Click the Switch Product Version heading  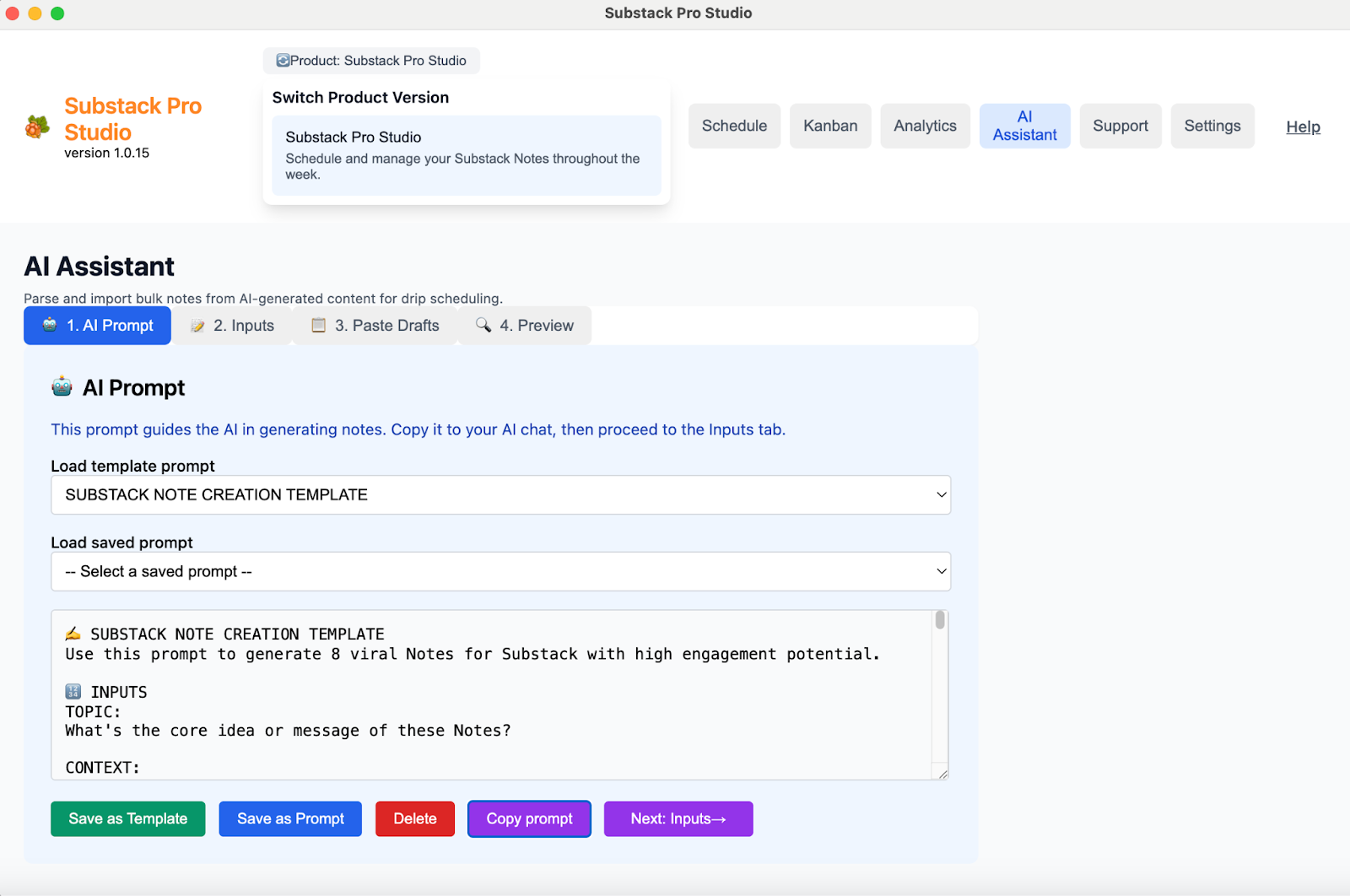click(x=360, y=97)
